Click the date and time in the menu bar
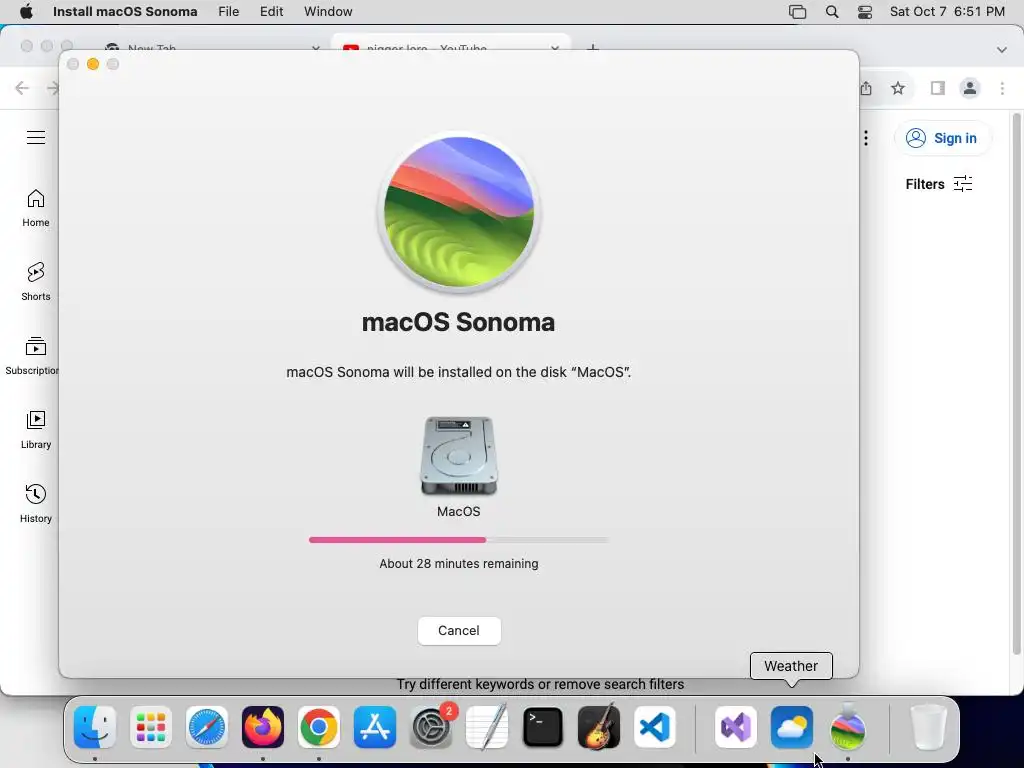The height and width of the screenshot is (768, 1024). pyautogui.click(x=947, y=12)
